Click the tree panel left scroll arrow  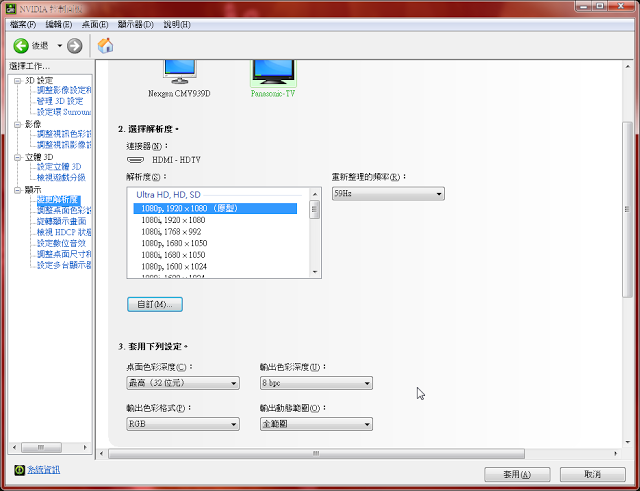(x=15, y=448)
